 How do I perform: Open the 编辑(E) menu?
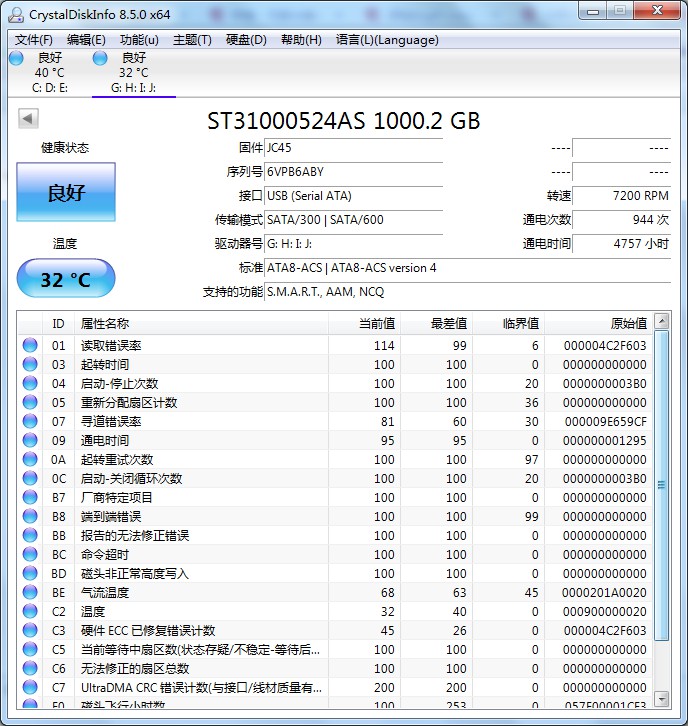click(86, 40)
